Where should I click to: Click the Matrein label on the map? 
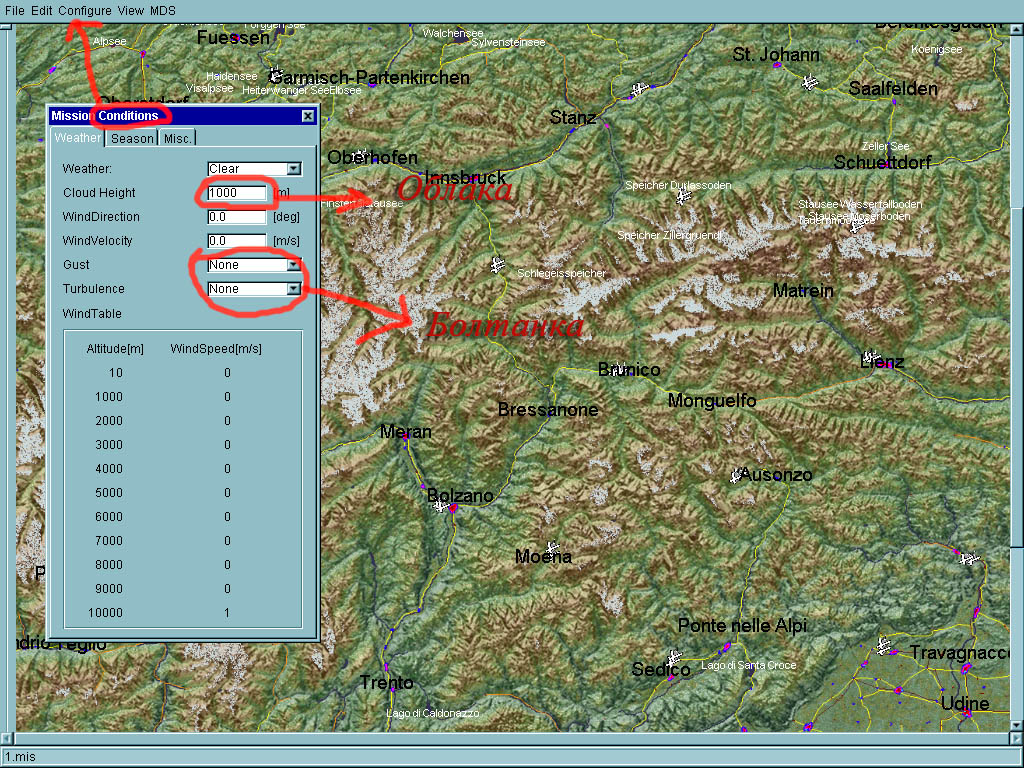coord(803,291)
